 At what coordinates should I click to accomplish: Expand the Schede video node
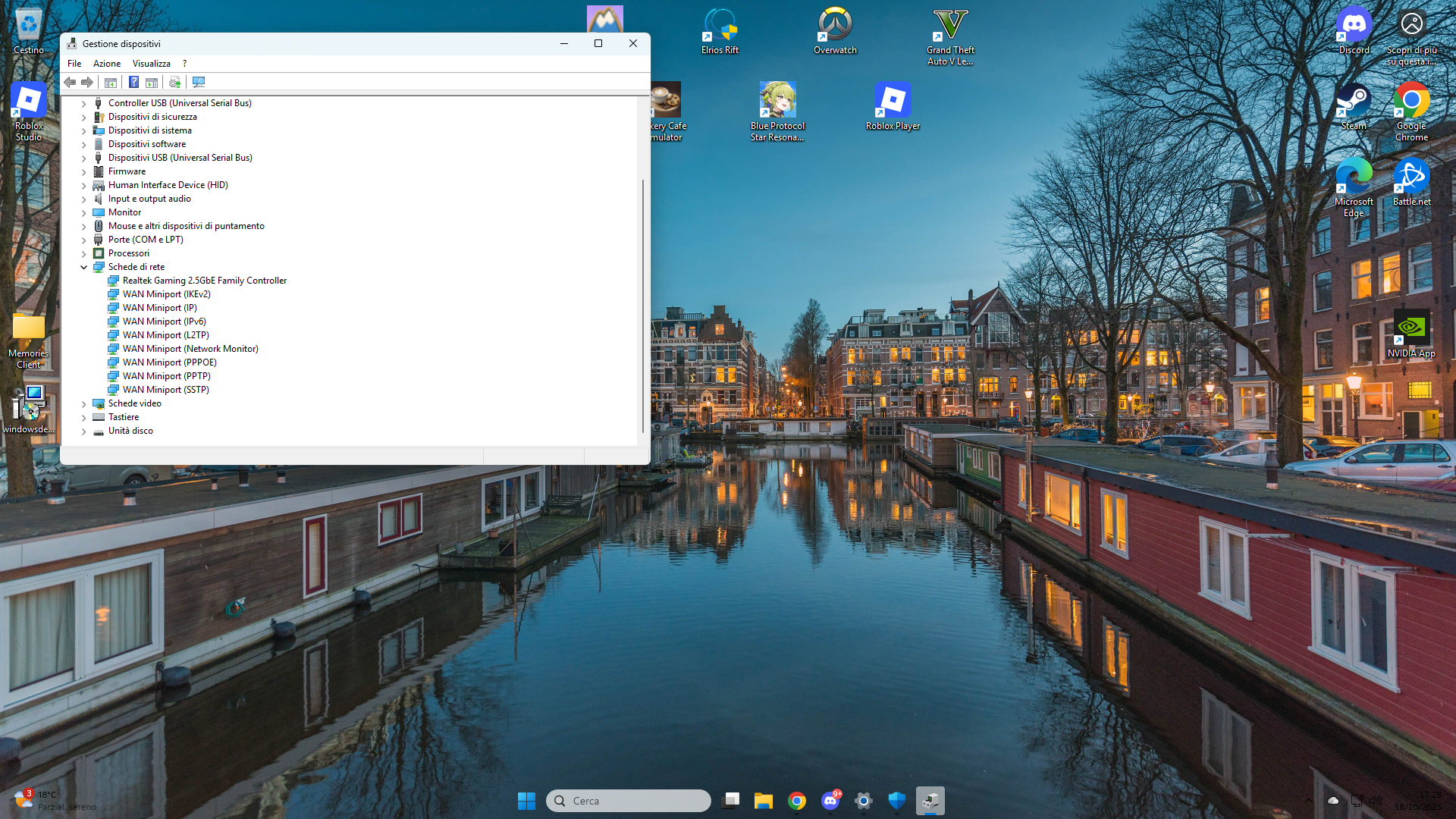[x=83, y=403]
